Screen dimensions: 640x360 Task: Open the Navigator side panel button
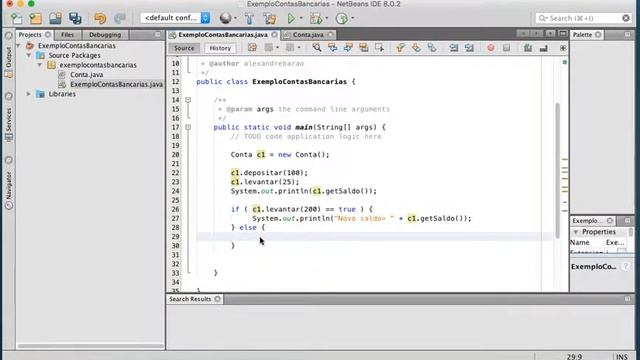click(x=9, y=190)
